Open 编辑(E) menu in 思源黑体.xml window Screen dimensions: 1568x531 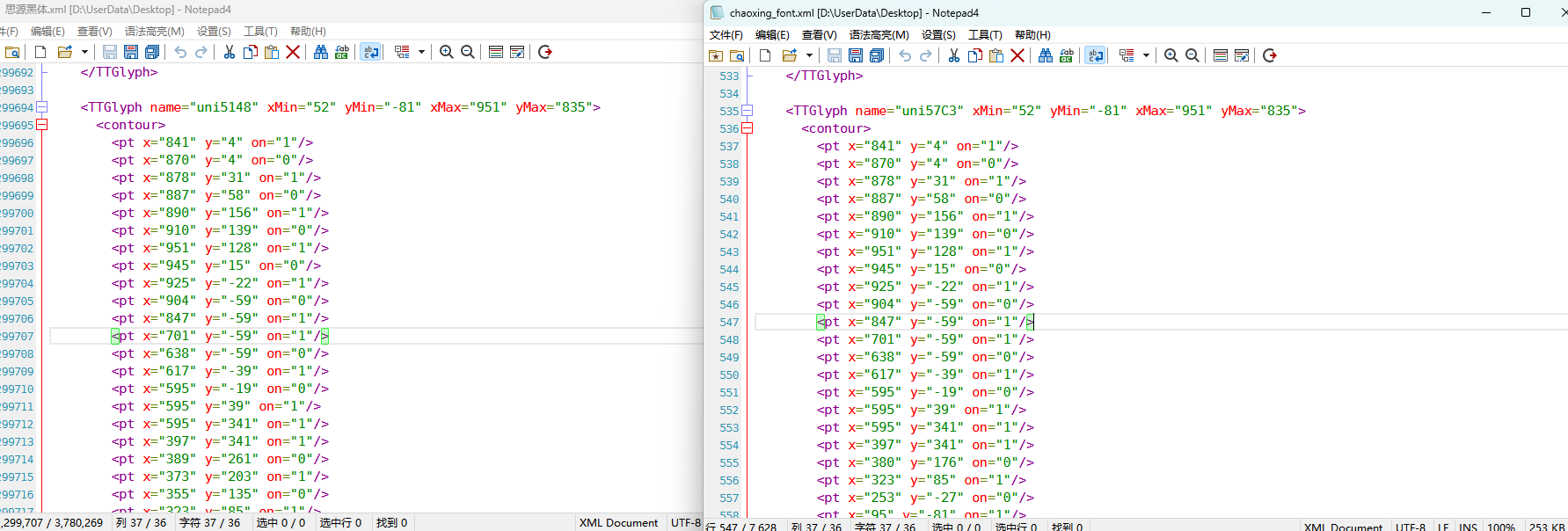pyautogui.click(x=47, y=32)
